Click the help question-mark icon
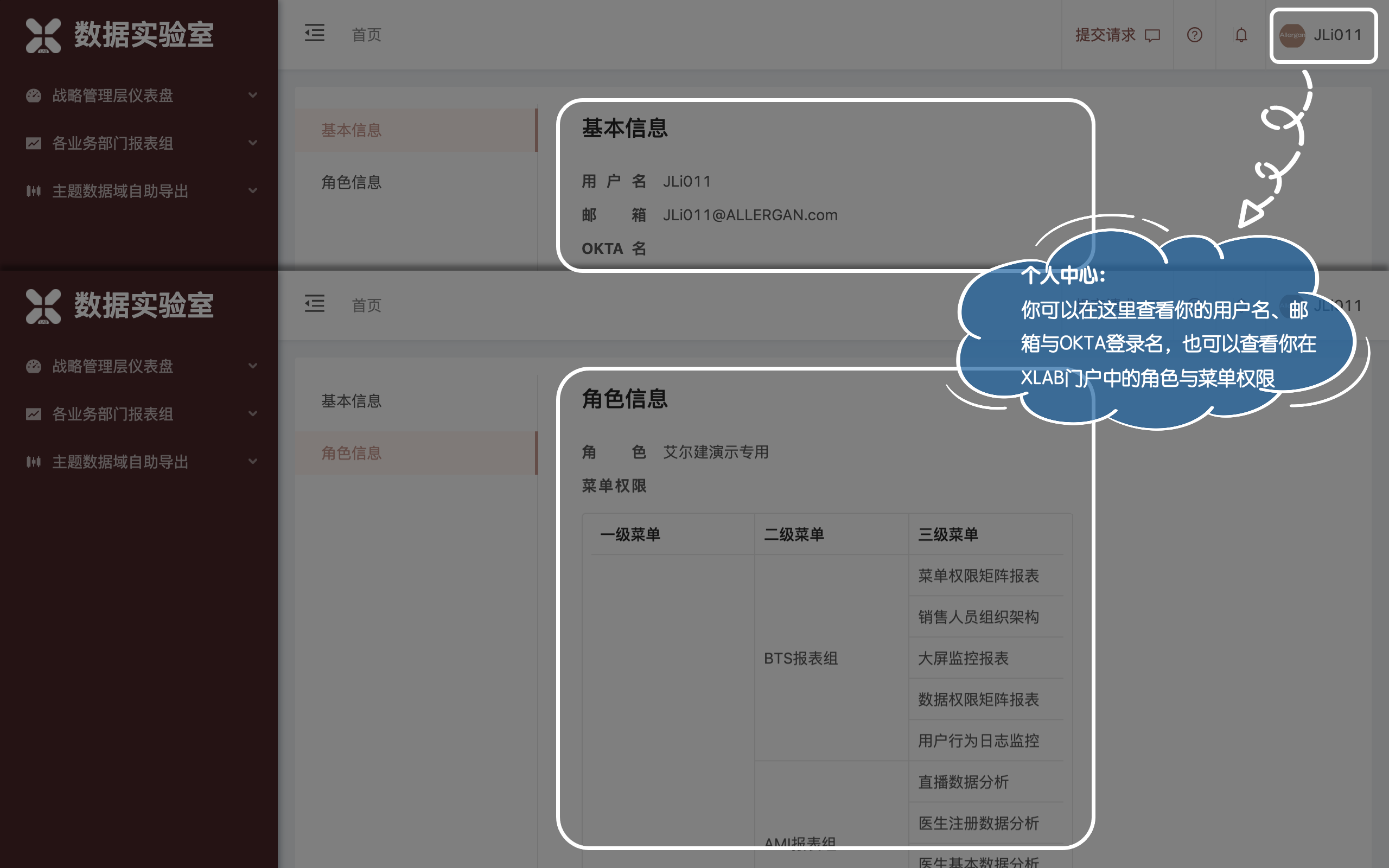The image size is (1389, 868). click(1194, 35)
